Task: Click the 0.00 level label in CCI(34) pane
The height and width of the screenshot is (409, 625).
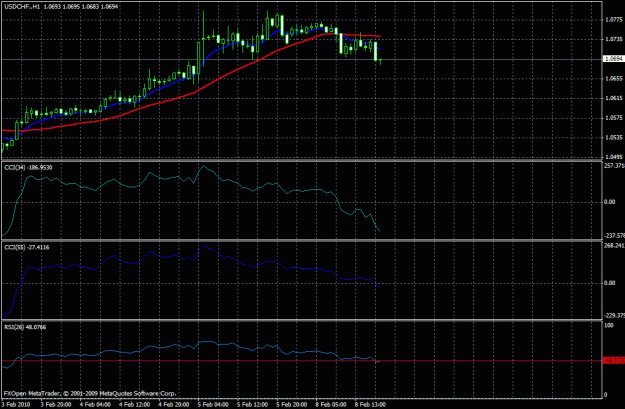Action: [610, 202]
